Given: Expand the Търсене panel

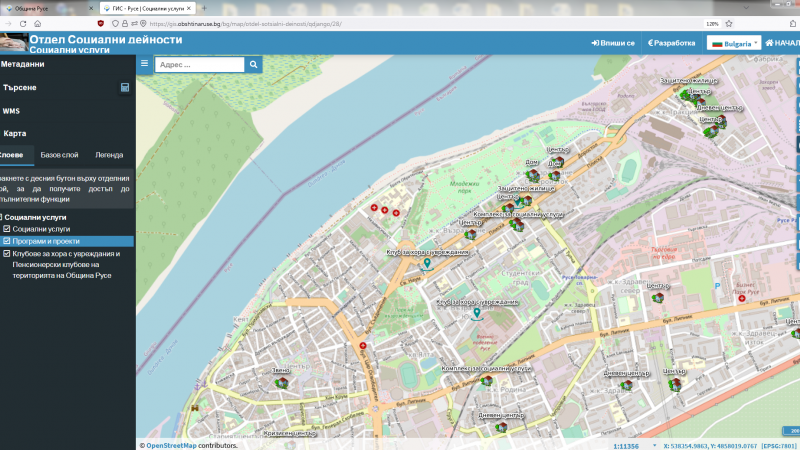Looking at the screenshot, I should coord(67,87).
